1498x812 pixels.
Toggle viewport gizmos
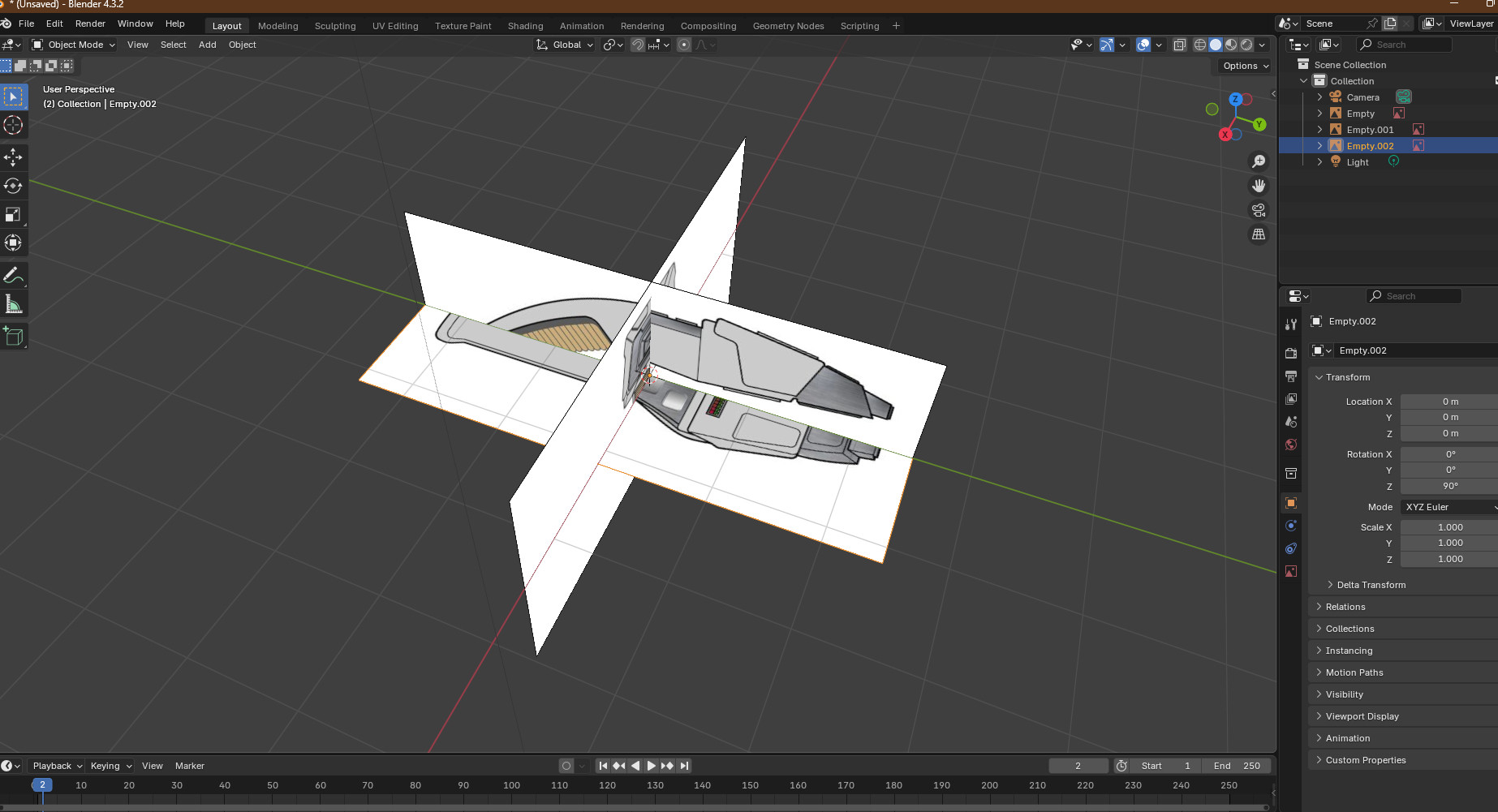(1107, 45)
